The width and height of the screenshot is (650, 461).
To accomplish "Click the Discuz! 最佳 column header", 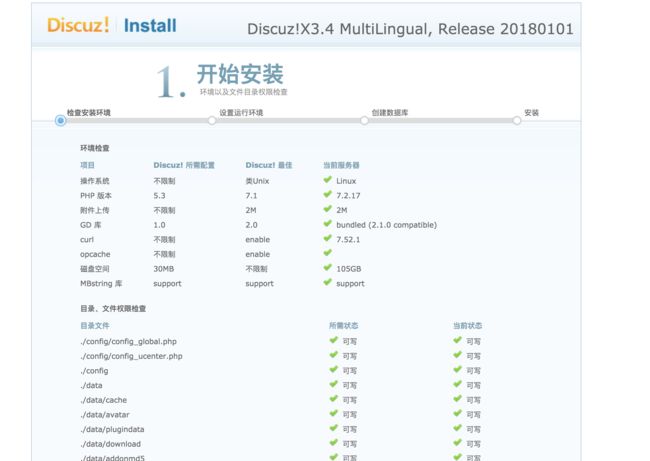I will click(269, 165).
